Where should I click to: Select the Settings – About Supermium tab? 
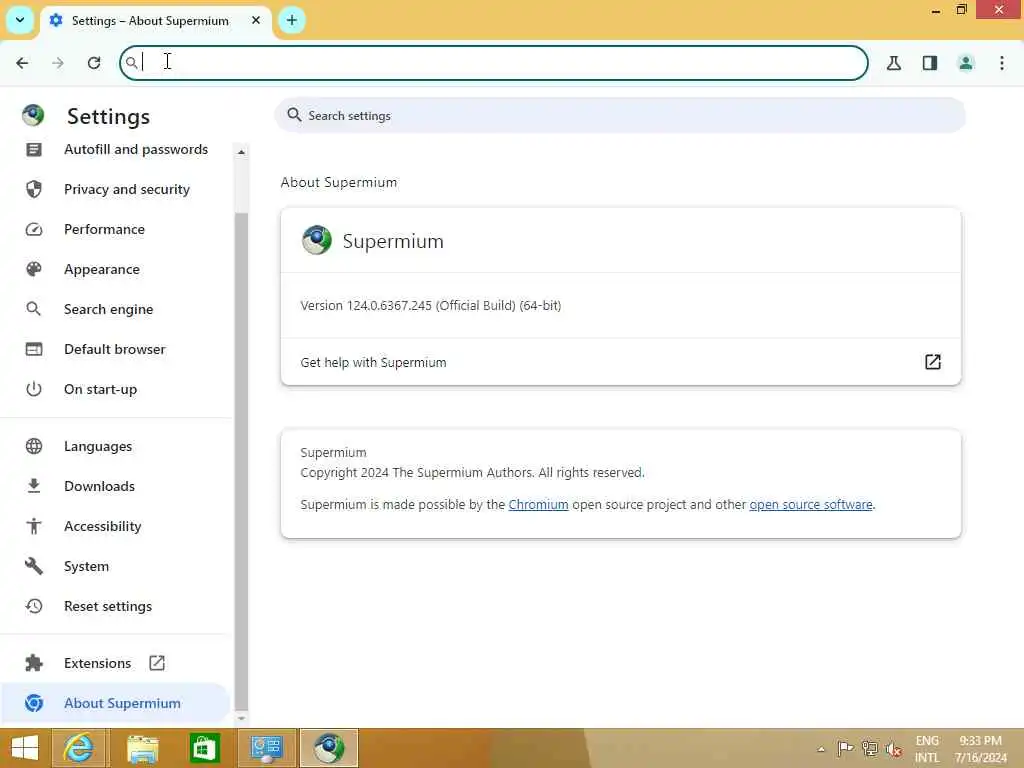click(155, 21)
